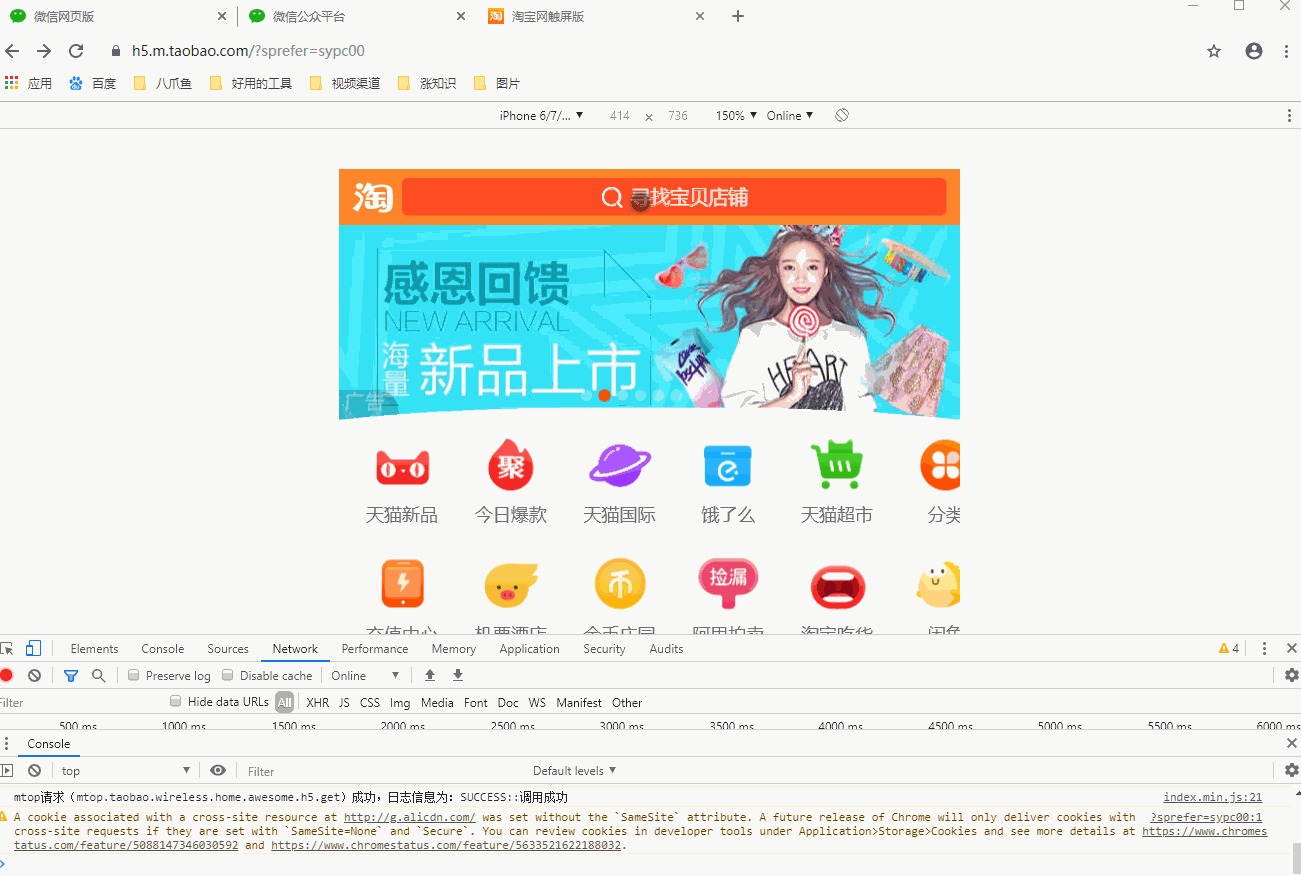Open the 淘宝吃货 lips icon
The image size is (1301, 876).
[x=837, y=587]
